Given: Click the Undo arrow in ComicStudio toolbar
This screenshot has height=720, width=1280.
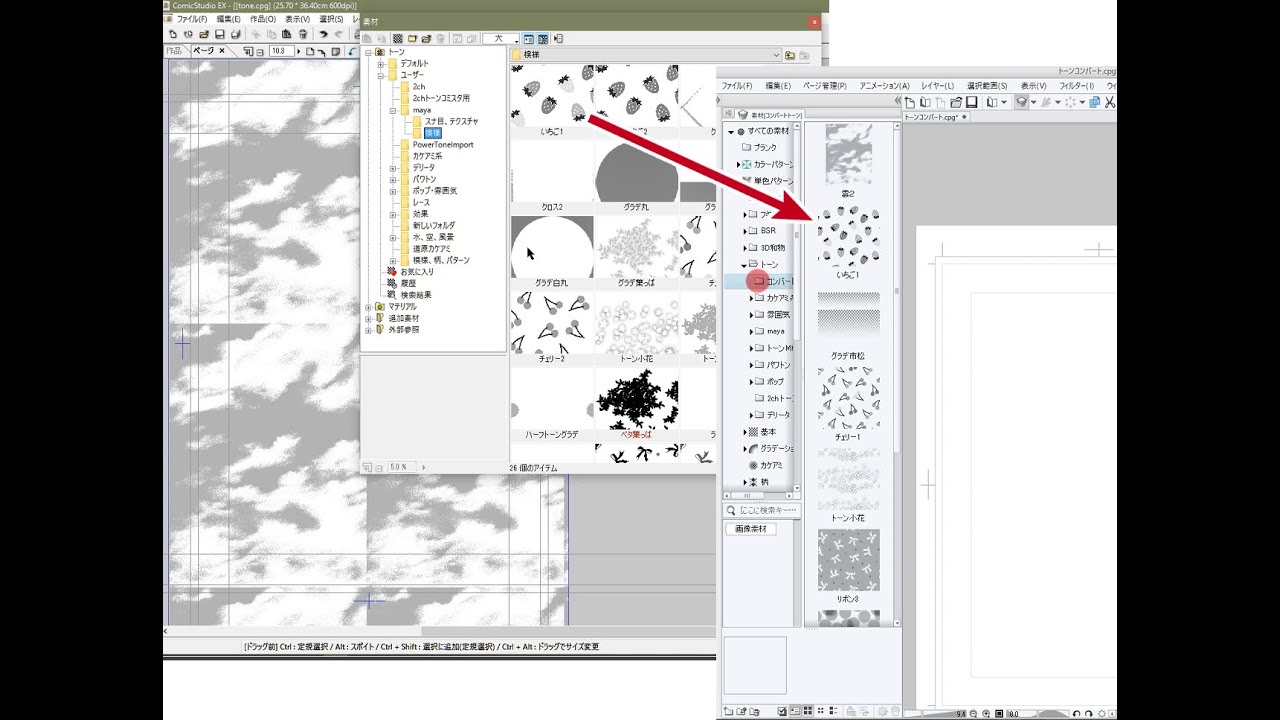Looking at the screenshot, I should pyautogui.click(x=325, y=35).
